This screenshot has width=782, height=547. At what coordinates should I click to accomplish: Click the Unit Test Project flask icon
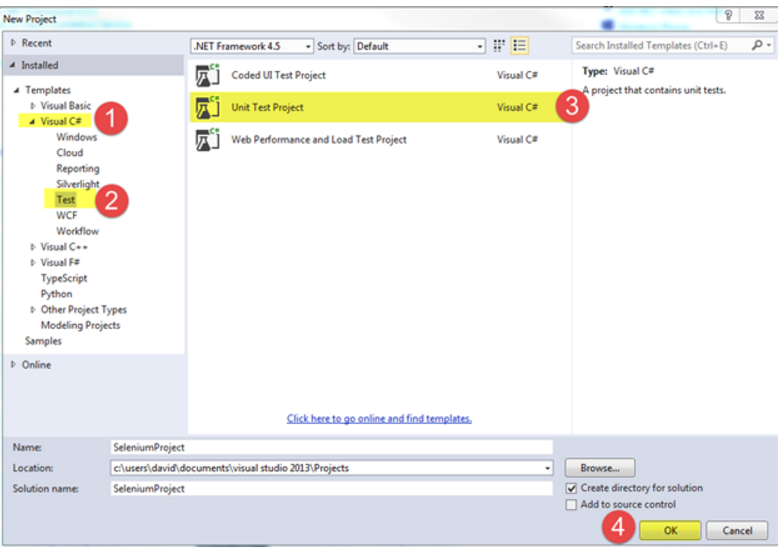pos(207,107)
